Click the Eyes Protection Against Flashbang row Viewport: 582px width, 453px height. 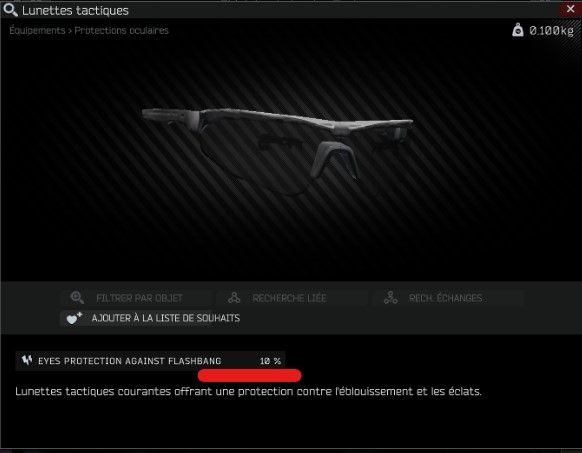[x=150, y=361]
